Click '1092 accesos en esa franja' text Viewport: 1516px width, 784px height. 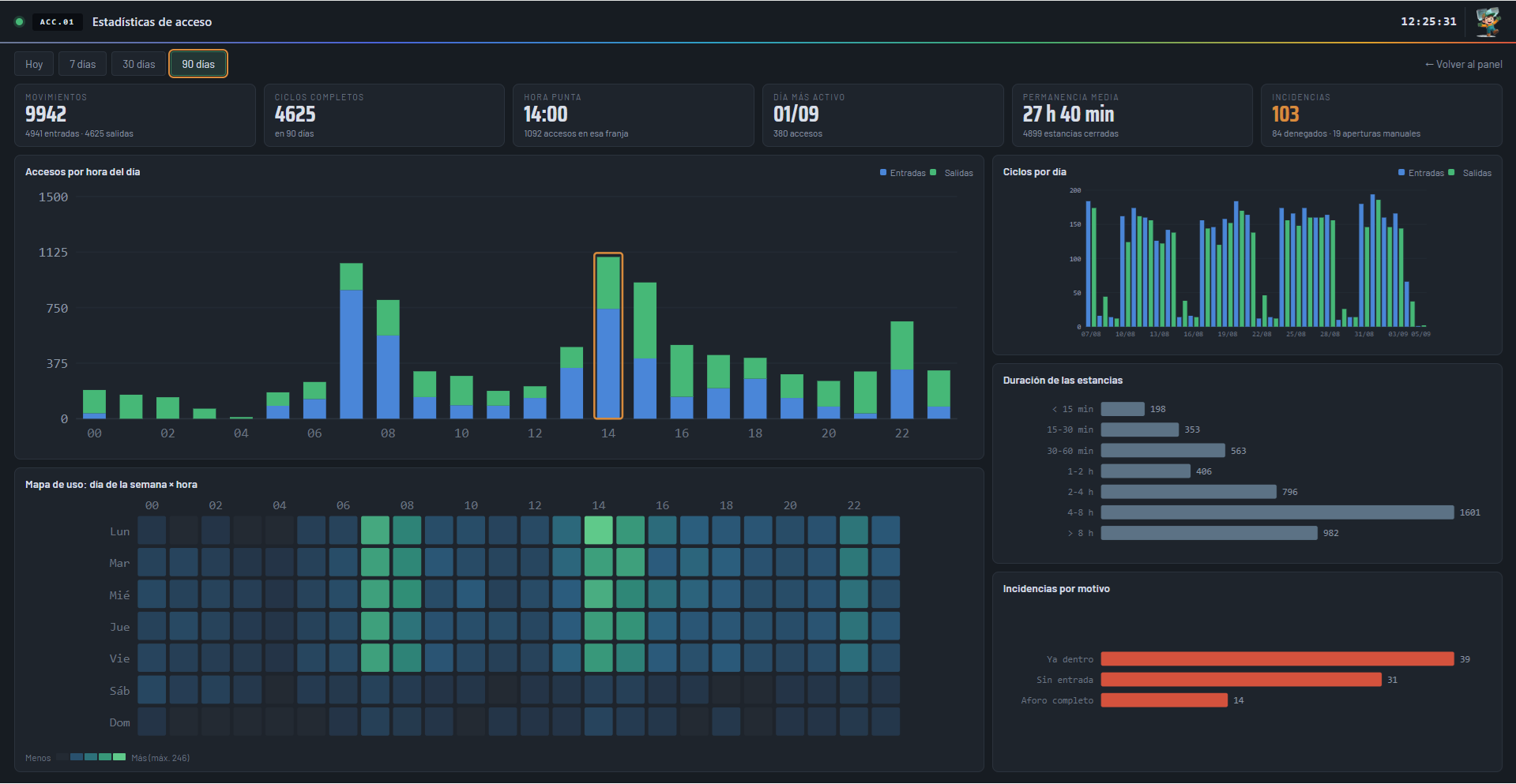(576, 134)
